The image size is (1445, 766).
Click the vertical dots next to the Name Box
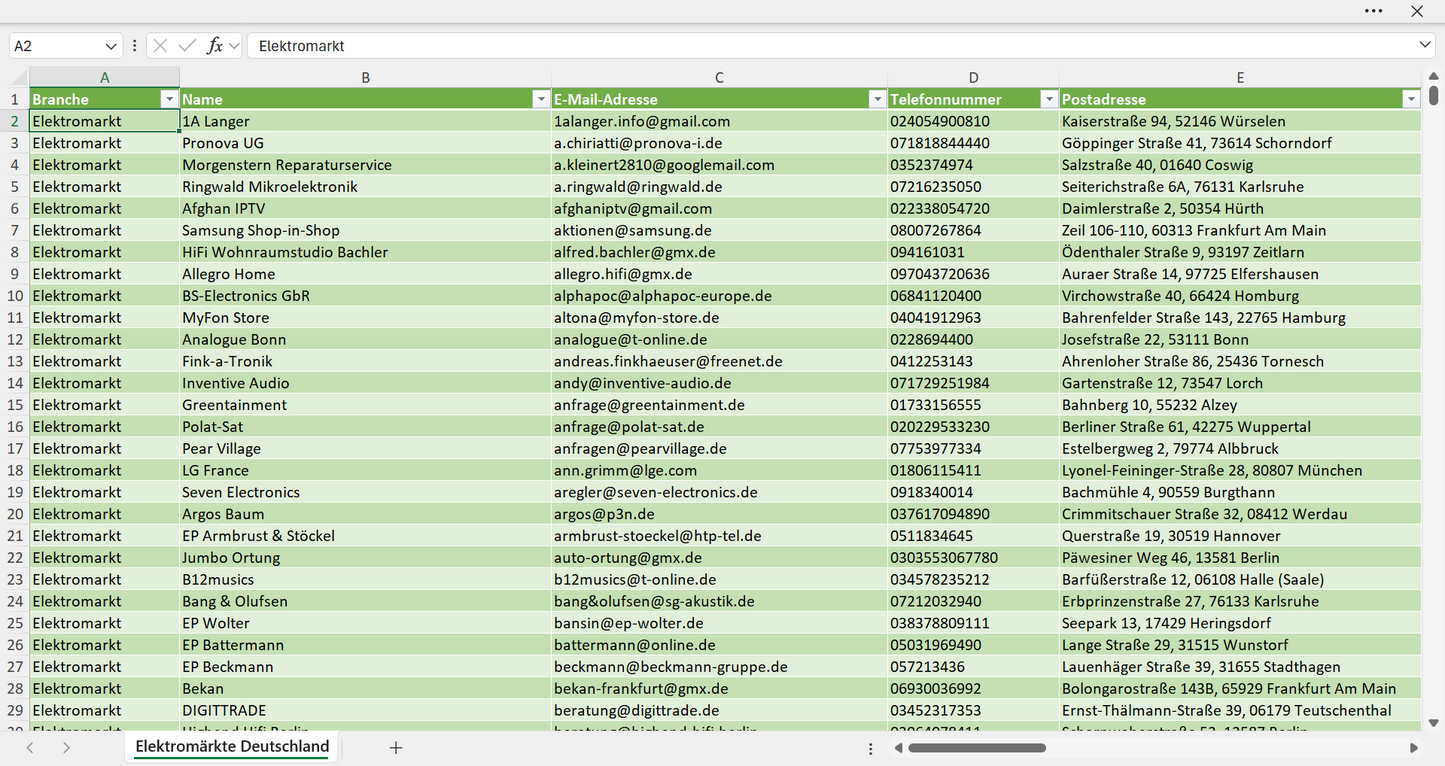[x=135, y=46]
